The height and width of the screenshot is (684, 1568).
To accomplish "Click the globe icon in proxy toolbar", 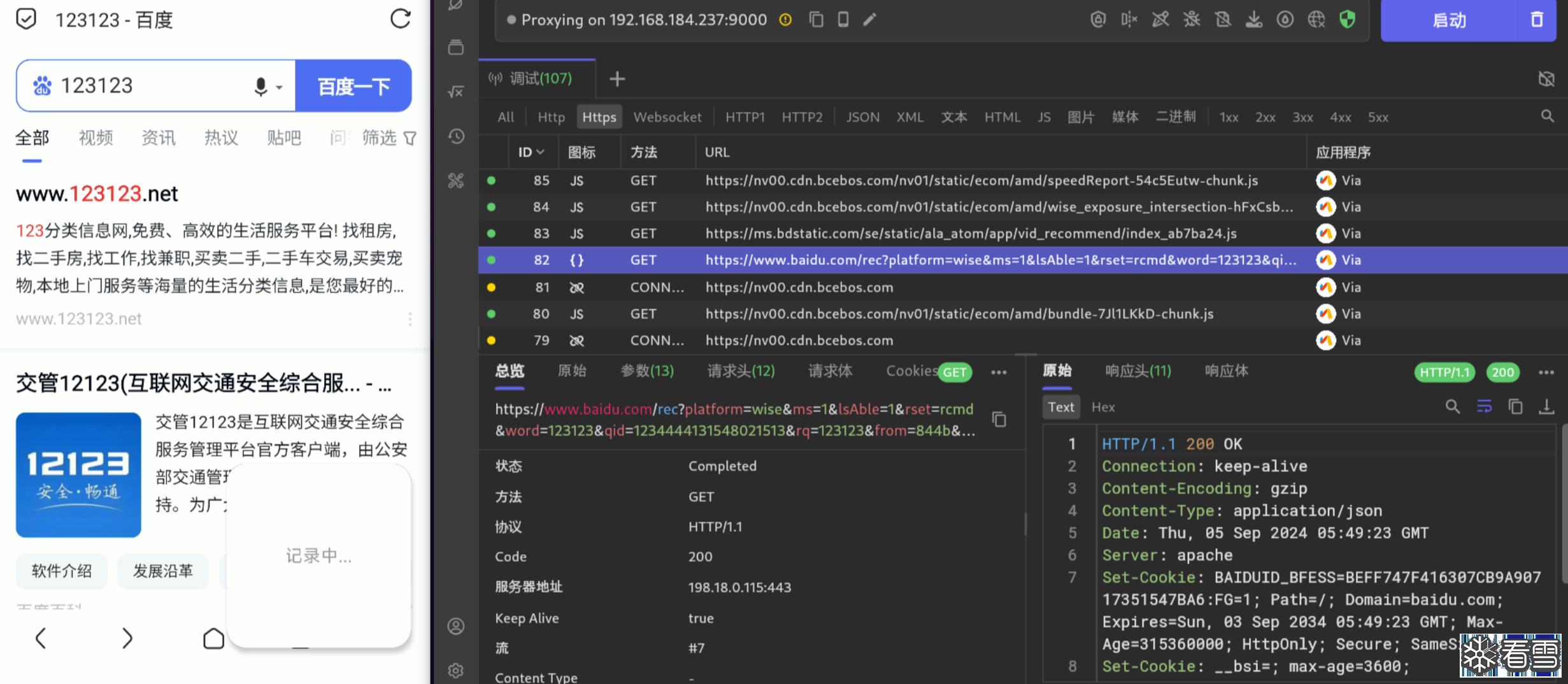I will coord(1316,20).
